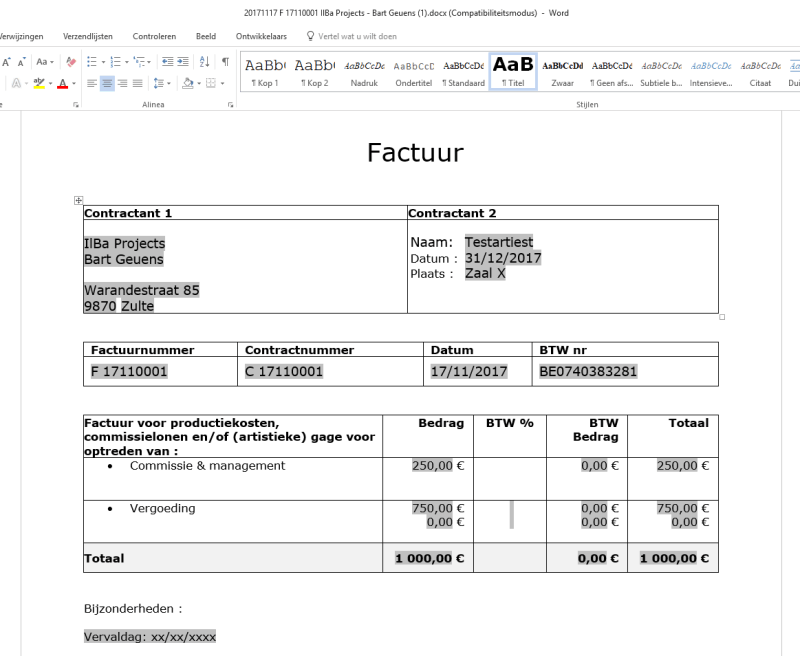Click the Factuur title text
Image resolution: width=800 pixels, height=656 pixels.
[415, 153]
